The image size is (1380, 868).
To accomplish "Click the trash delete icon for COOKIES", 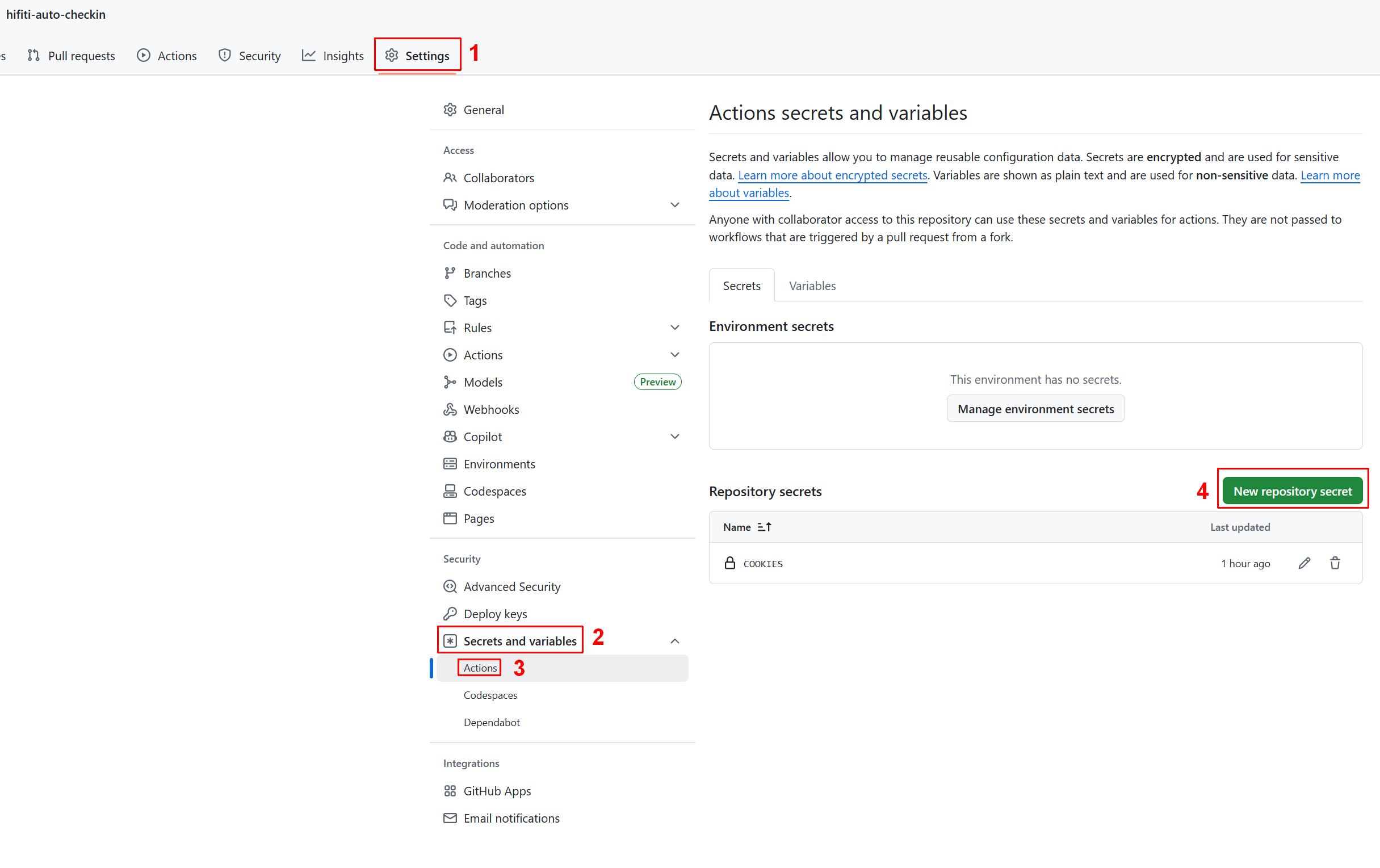I will pyautogui.click(x=1335, y=563).
